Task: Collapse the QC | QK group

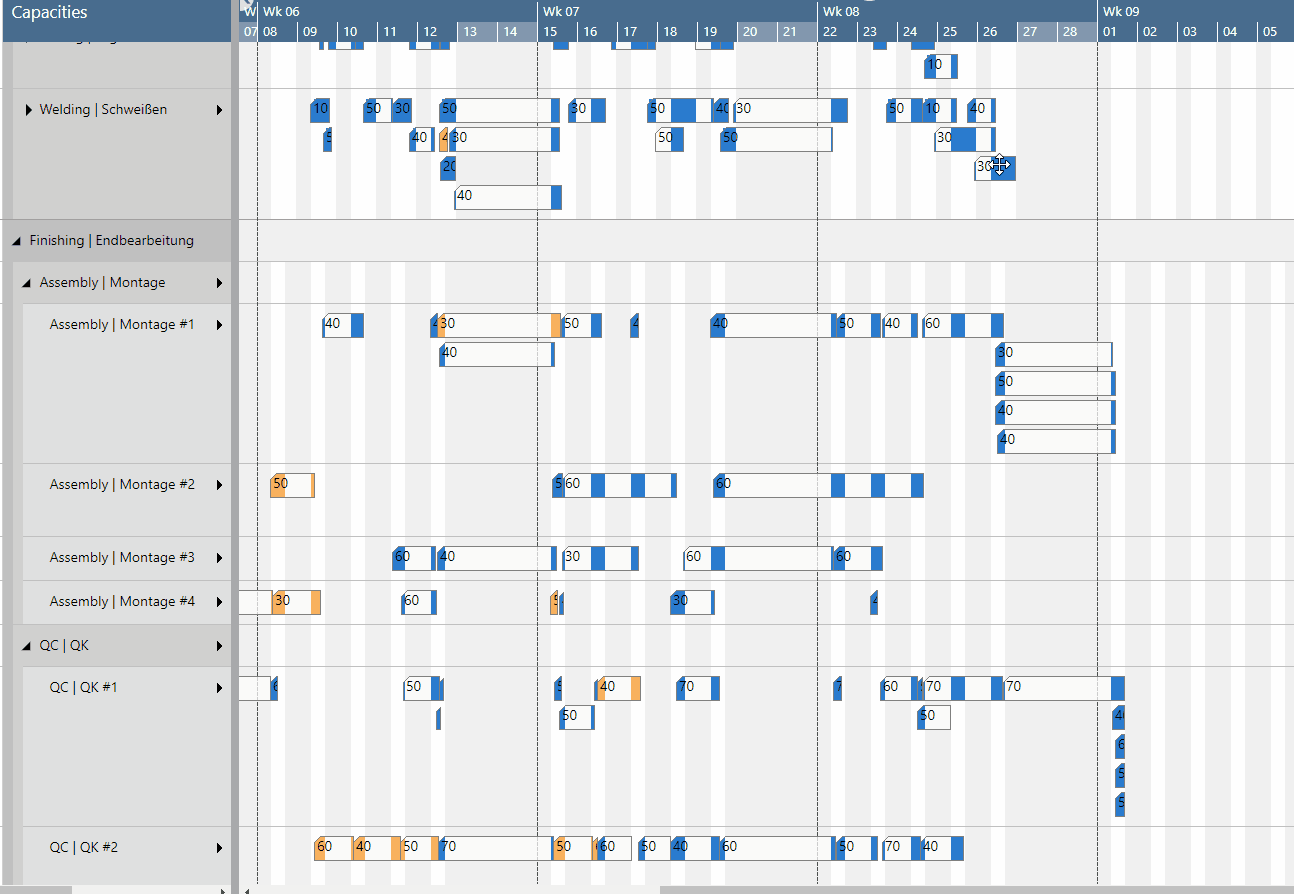Action: pos(27,646)
